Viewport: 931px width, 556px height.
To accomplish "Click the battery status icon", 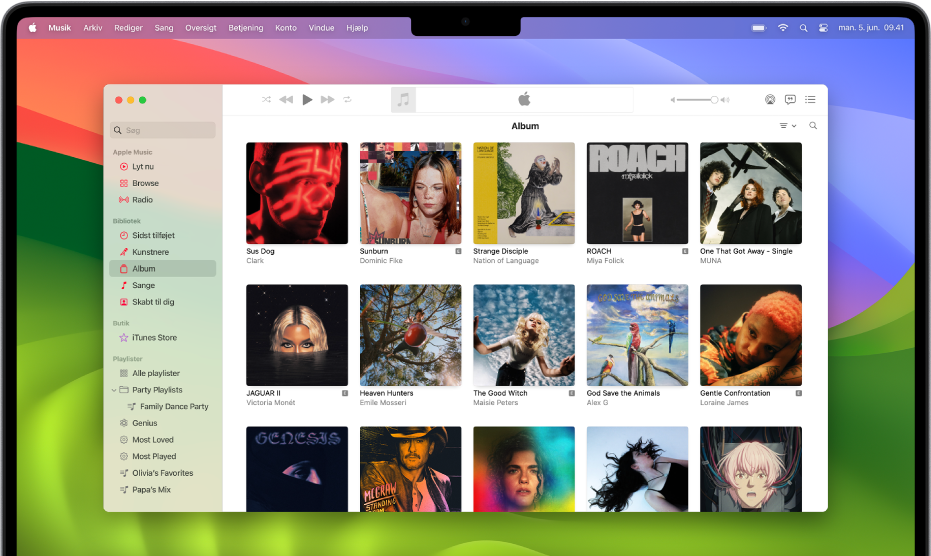I will pyautogui.click(x=759, y=28).
